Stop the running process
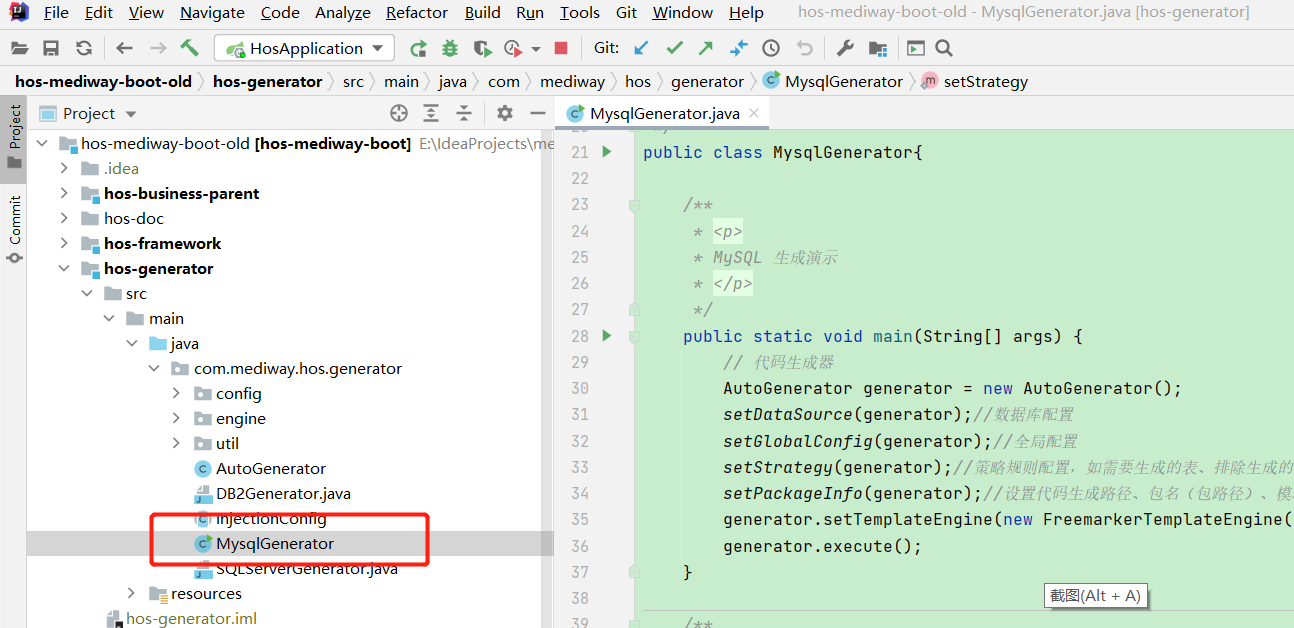Viewport: 1294px width, 628px height. (x=561, y=48)
